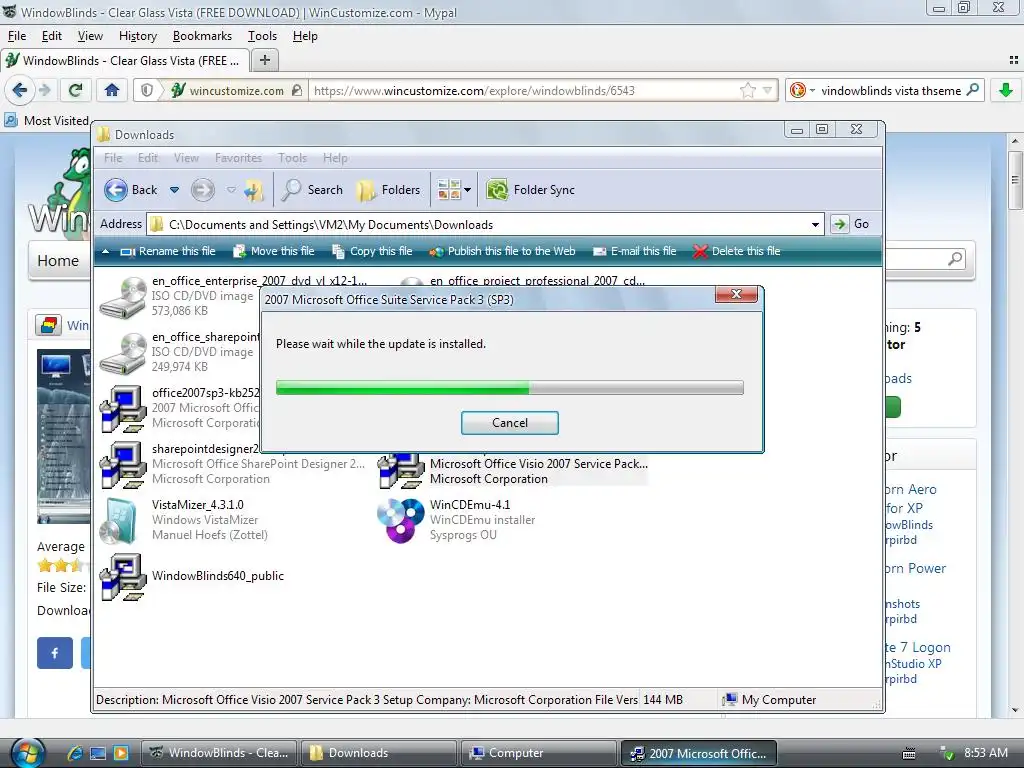
Task: Click the search magnifier in browser search box
Action: (972, 89)
